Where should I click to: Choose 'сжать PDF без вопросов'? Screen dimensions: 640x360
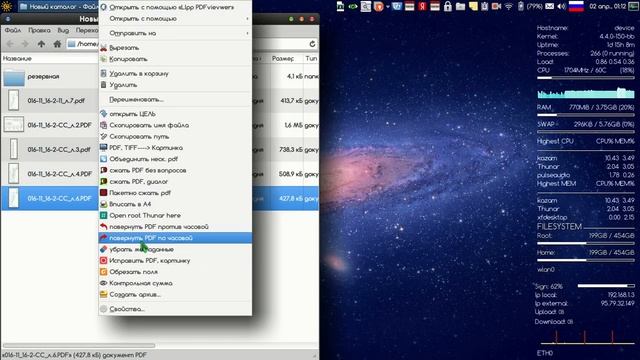pos(175,170)
